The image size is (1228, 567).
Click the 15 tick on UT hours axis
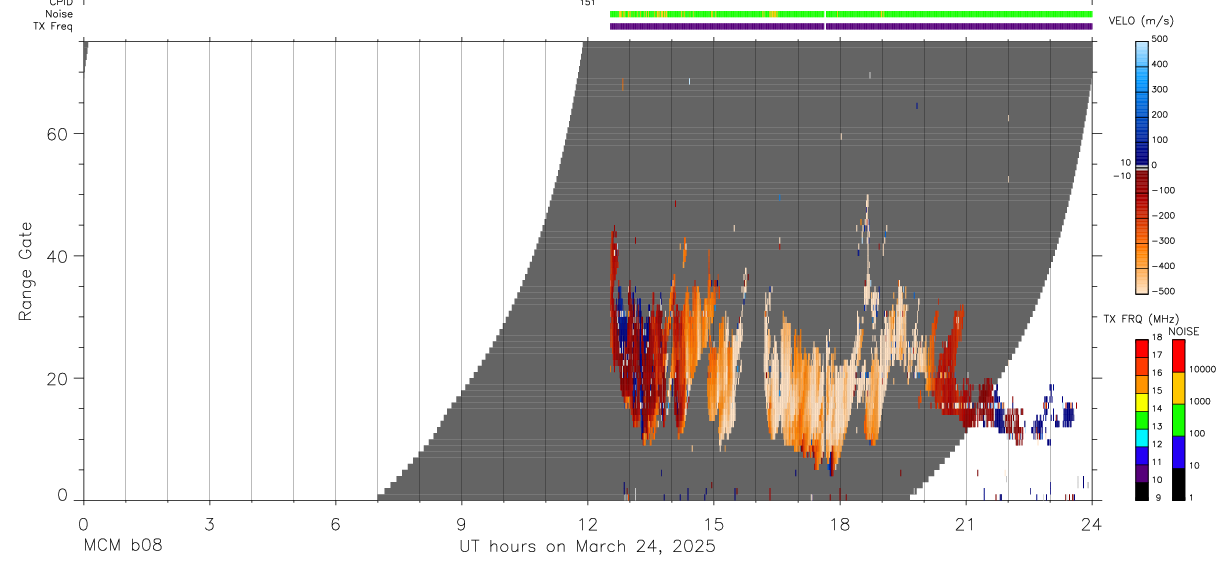click(x=713, y=523)
